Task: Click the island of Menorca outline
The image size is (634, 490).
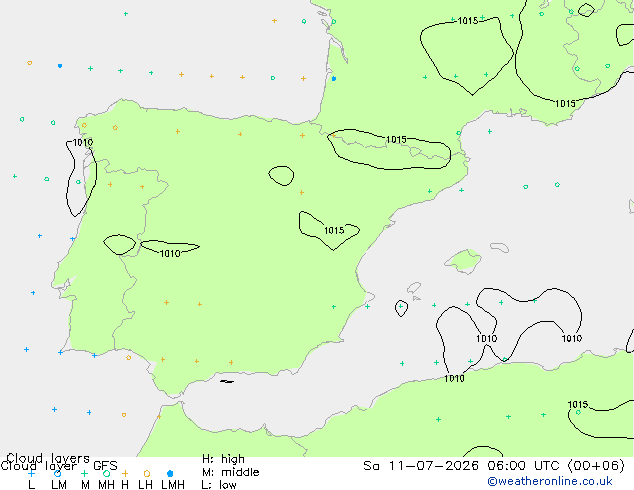Action: tap(500, 247)
